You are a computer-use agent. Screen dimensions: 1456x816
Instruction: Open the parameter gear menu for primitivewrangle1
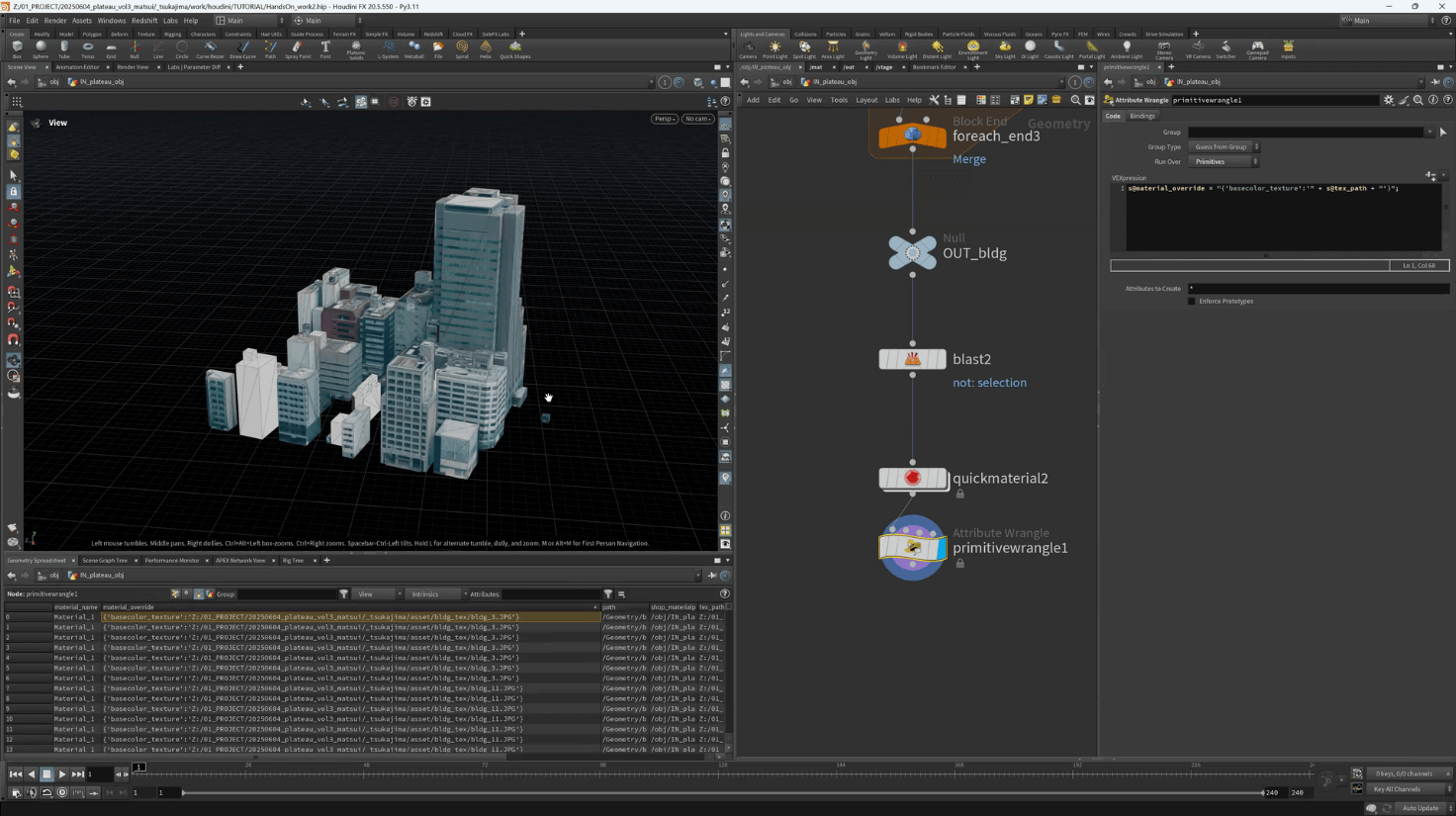coord(1389,100)
